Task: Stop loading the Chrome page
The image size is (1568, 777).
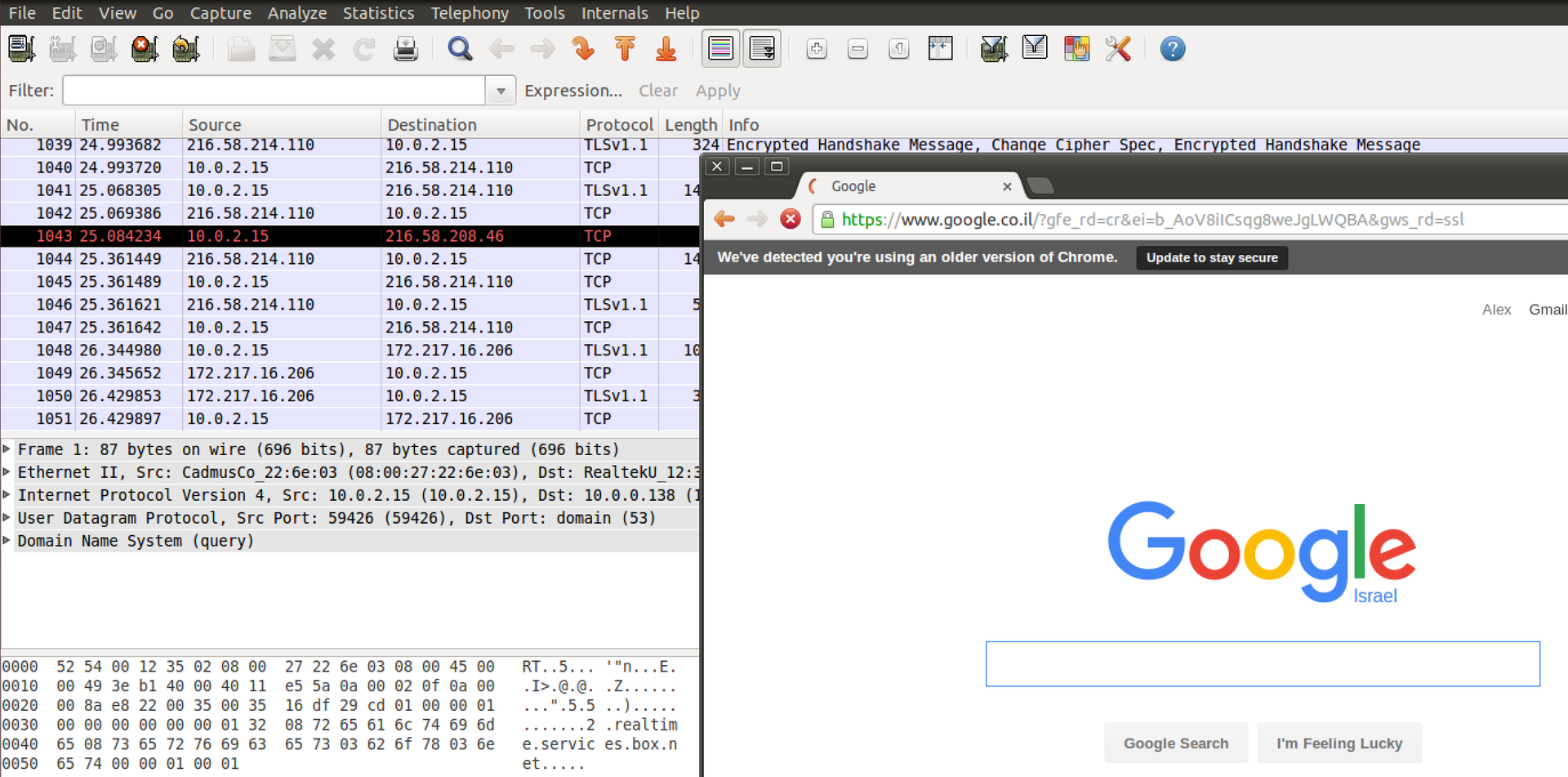Action: coord(790,219)
